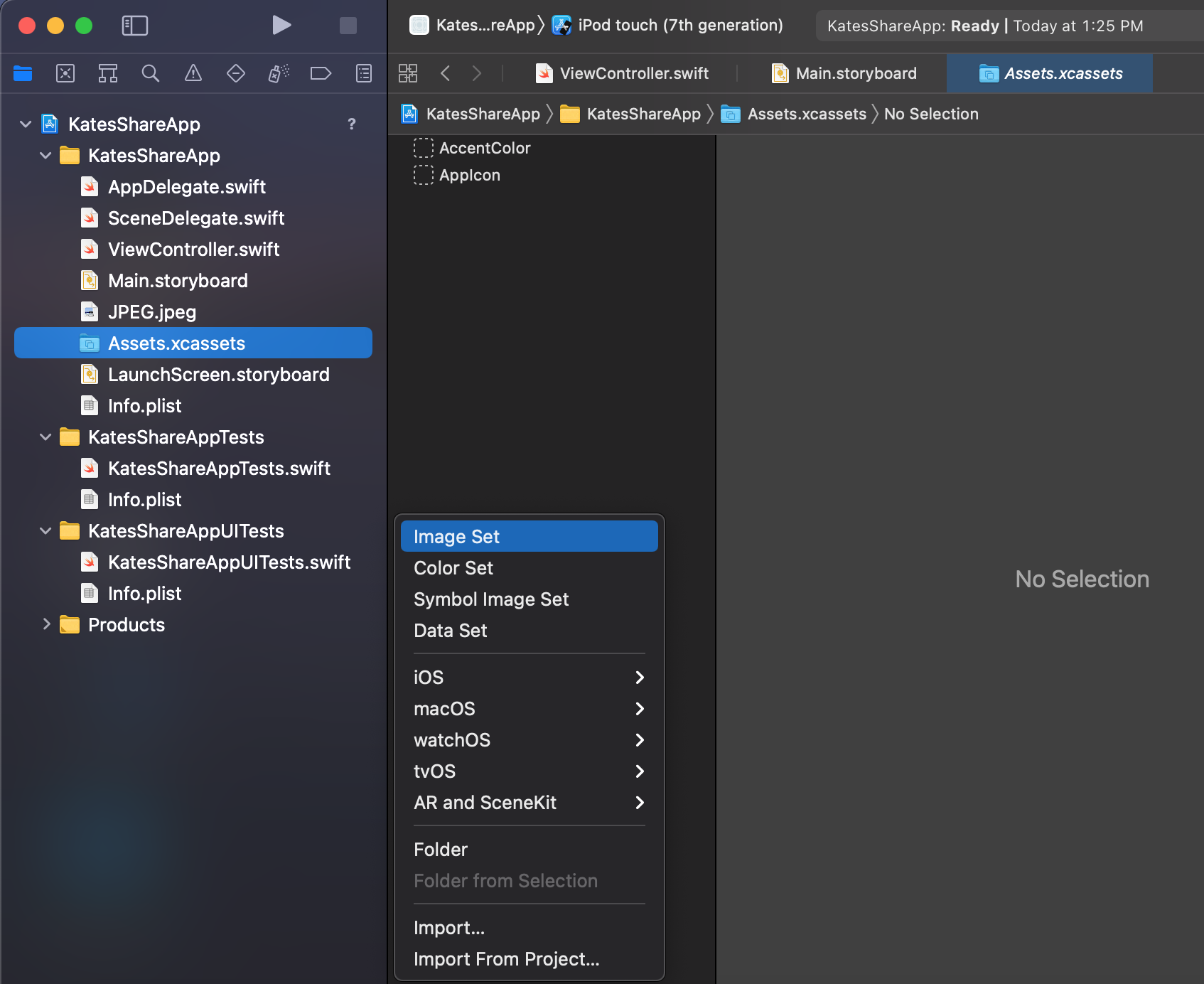
Task: Open the AR and SceneKit submenu
Action: pos(530,803)
